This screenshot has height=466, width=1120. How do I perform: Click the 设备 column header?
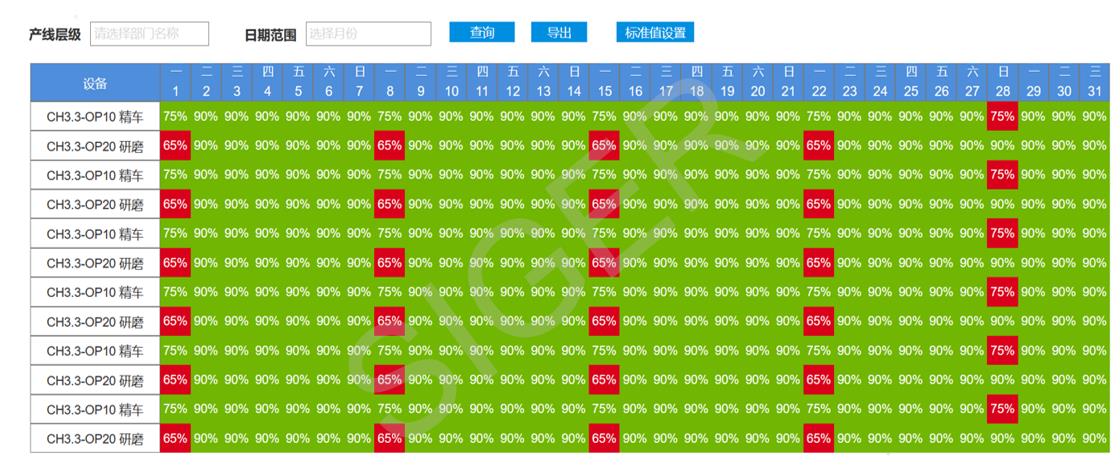point(95,82)
